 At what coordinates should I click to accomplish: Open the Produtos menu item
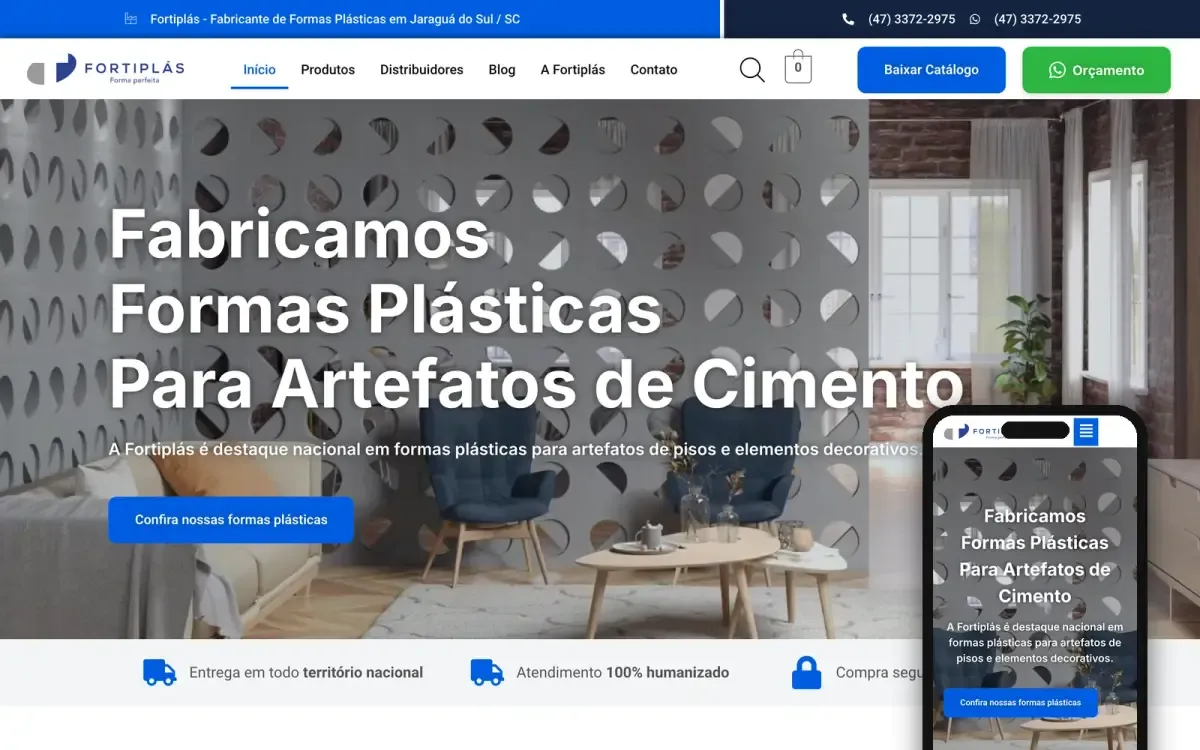[328, 70]
